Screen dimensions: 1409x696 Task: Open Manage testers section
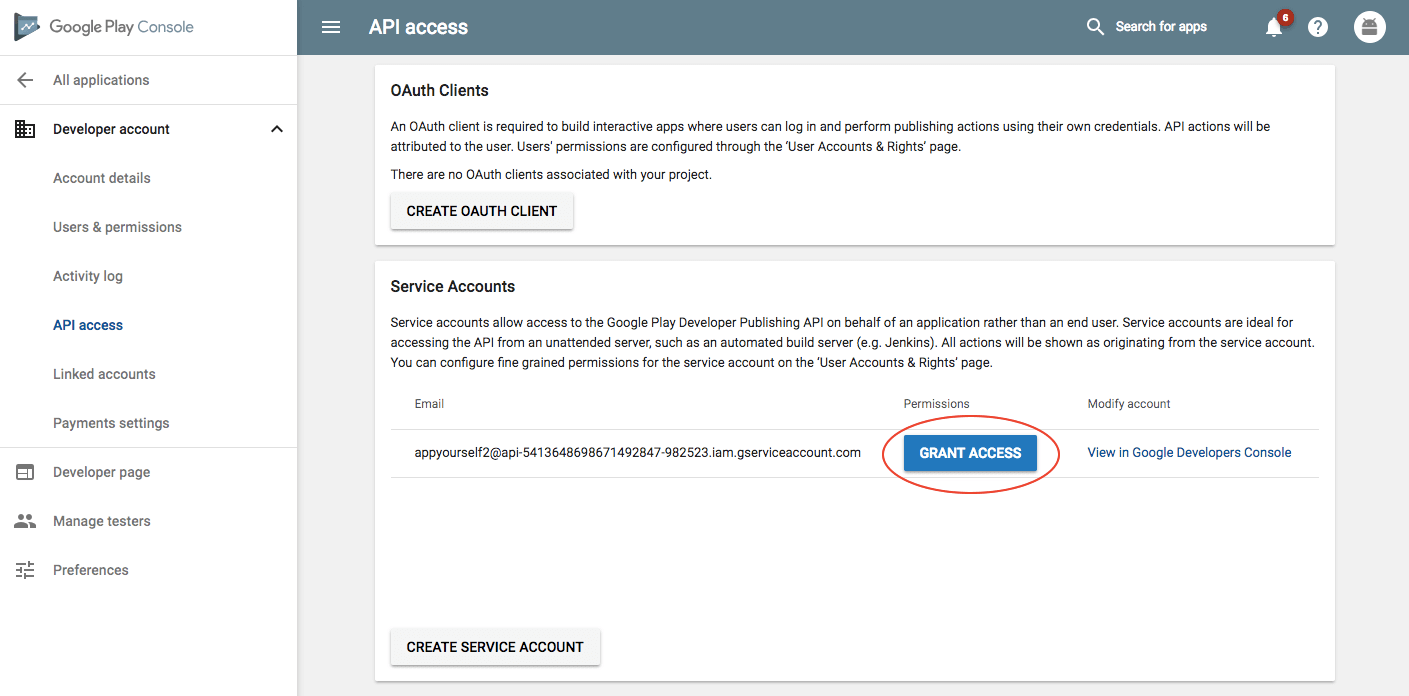click(x=102, y=521)
